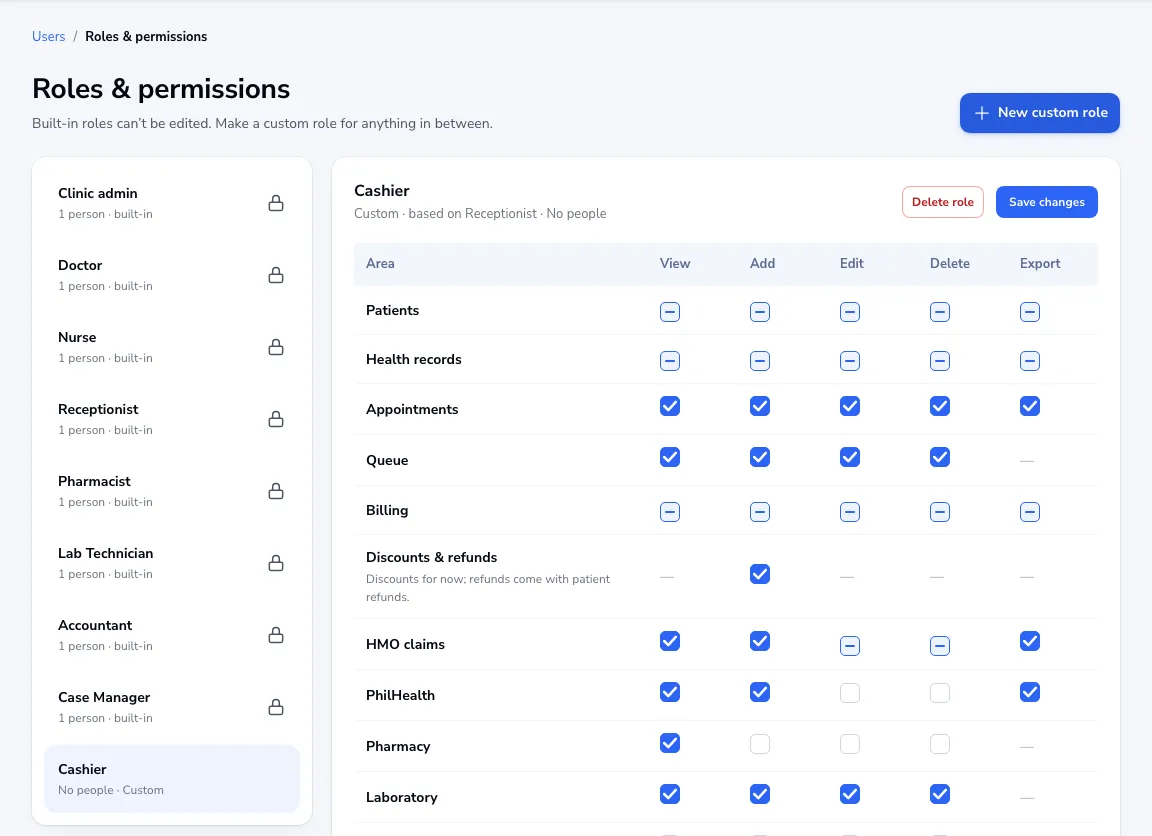Open the Users breadcrumb link
Image resolution: width=1152 pixels, height=836 pixels.
[x=48, y=36]
